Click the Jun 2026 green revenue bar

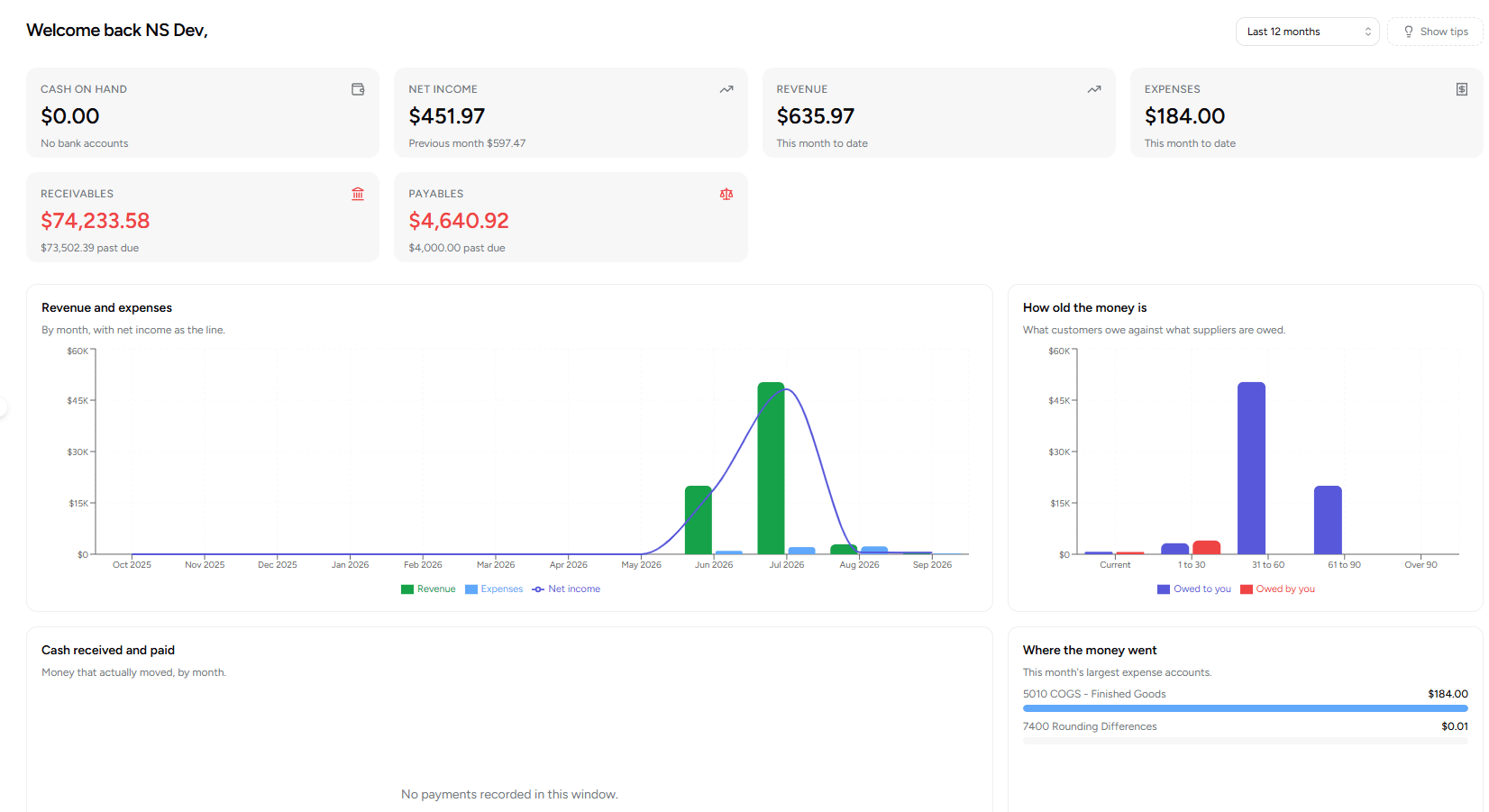[x=699, y=520]
